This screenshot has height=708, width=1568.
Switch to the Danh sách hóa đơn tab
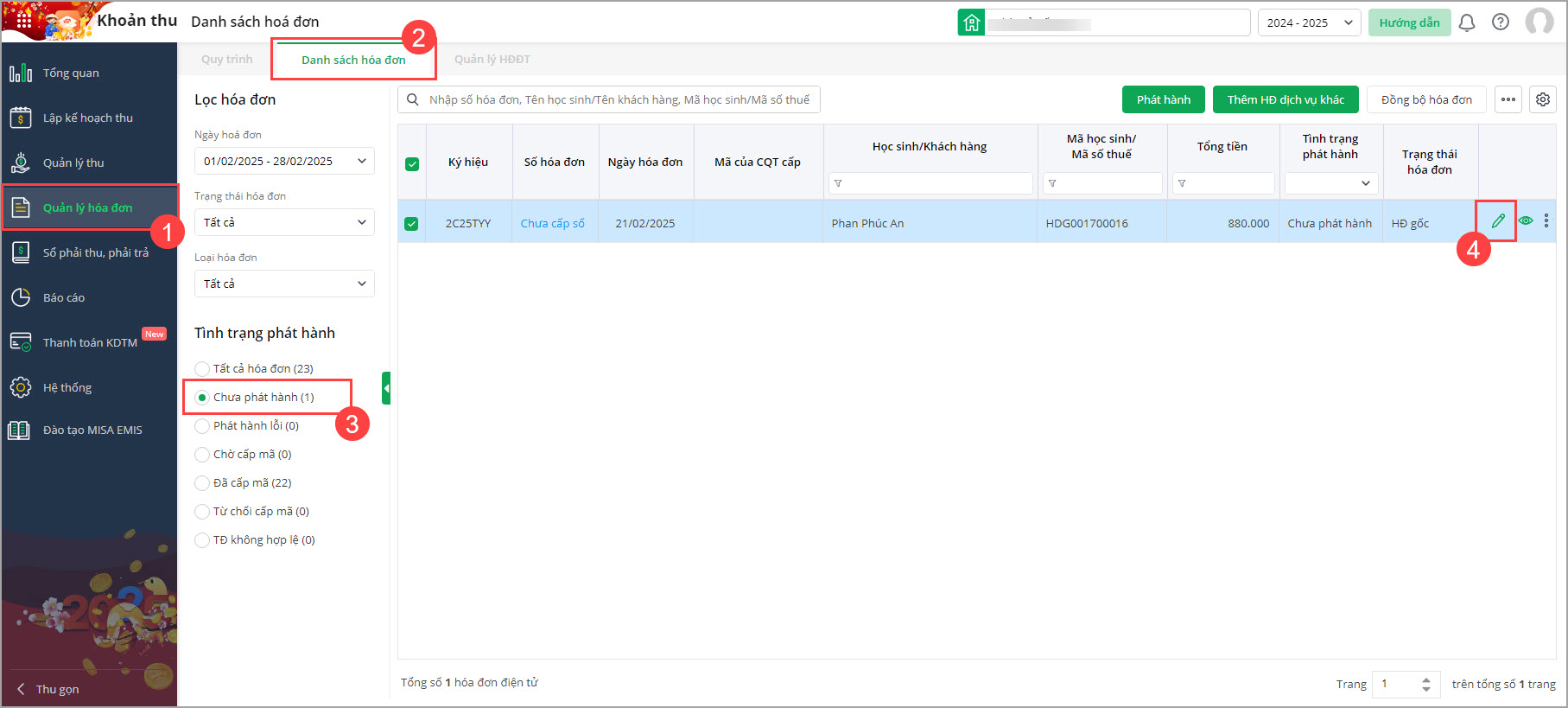pos(353,60)
